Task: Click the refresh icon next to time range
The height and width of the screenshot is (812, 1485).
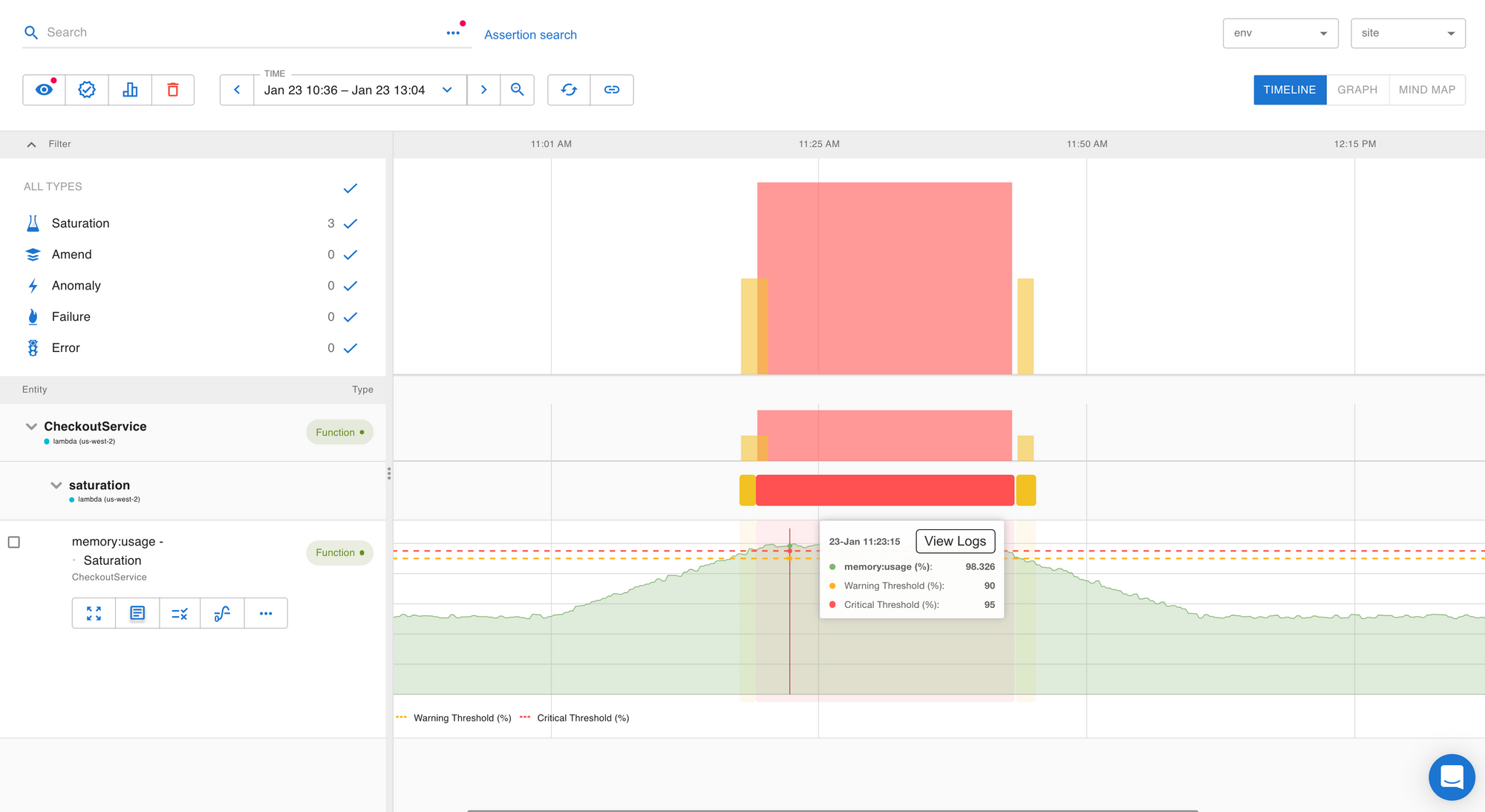Action: (569, 90)
